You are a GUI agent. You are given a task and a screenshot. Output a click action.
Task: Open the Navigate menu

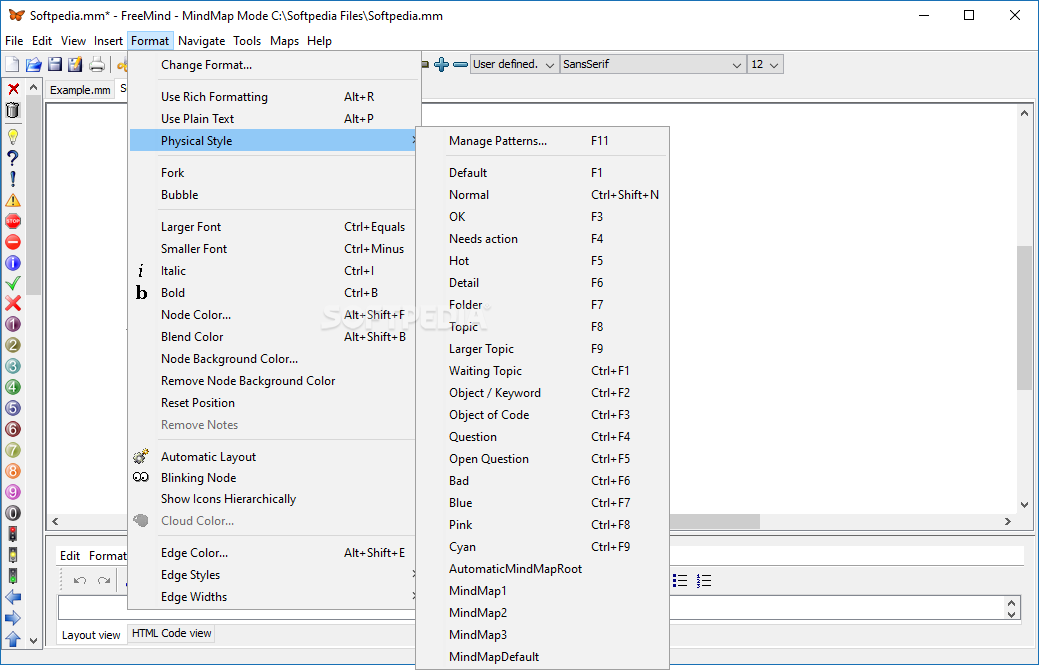pos(201,40)
